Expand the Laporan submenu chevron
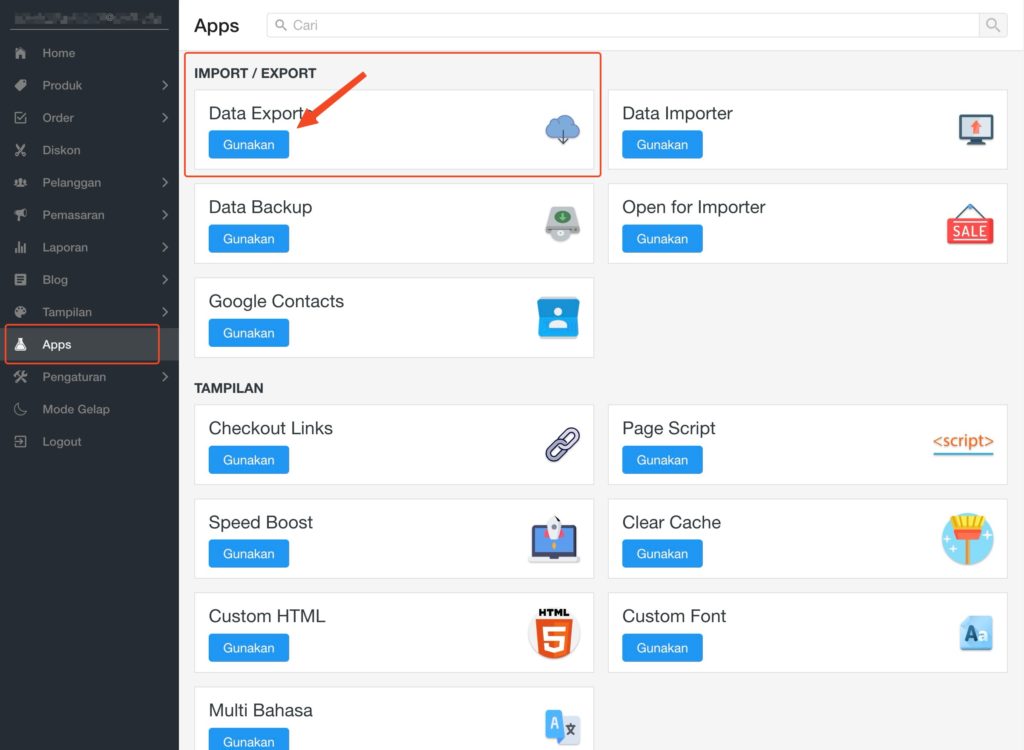Viewport: 1024px width, 750px height. coord(165,247)
